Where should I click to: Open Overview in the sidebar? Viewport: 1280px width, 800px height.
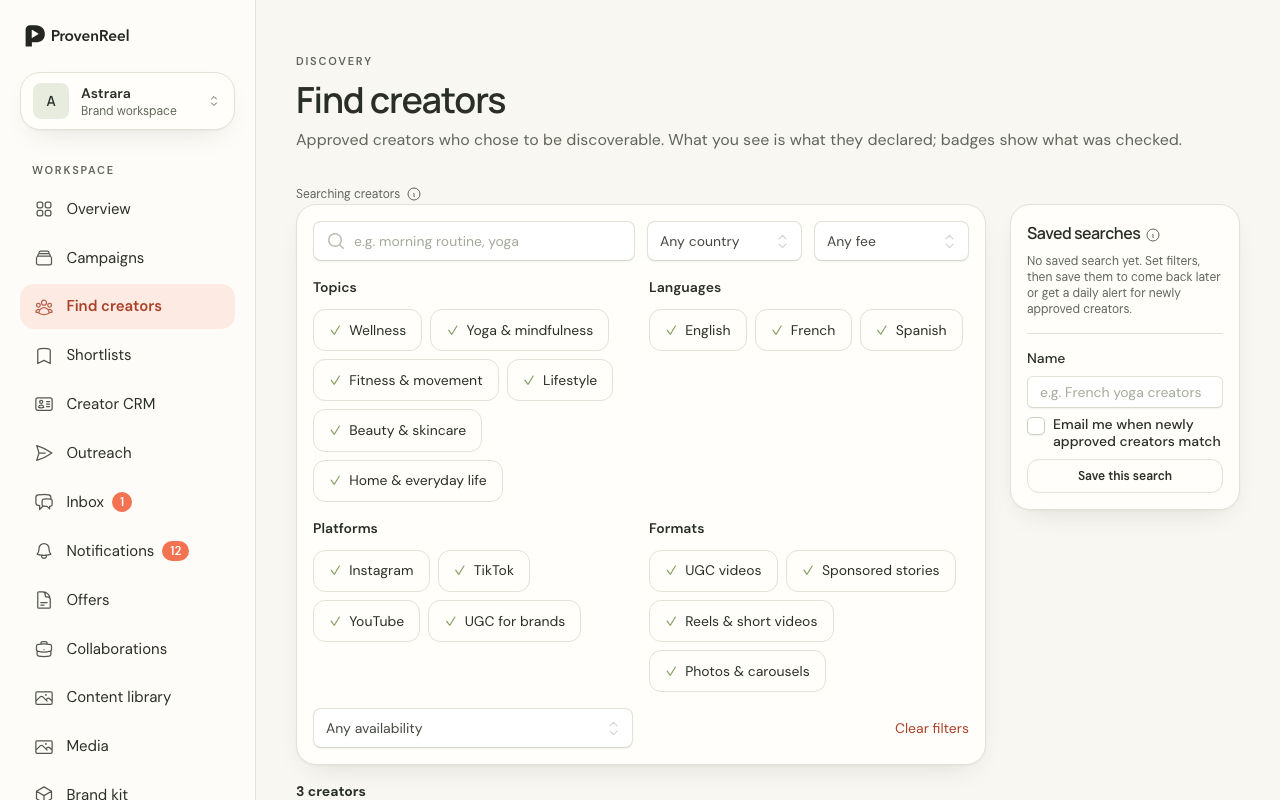click(128, 209)
